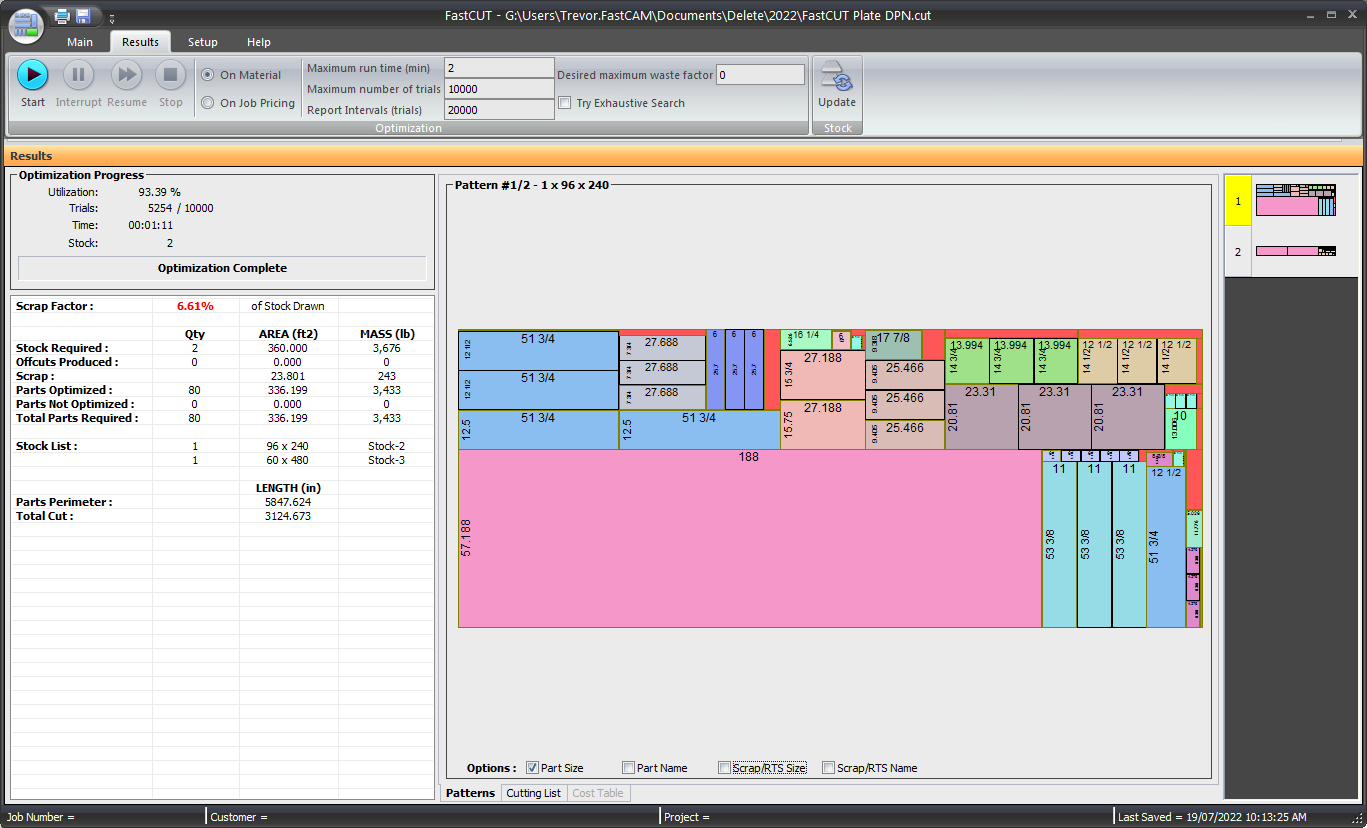Click the Stock Required mass 3,676
Viewport: 1367px width, 828px height.
tap(386, 348)
